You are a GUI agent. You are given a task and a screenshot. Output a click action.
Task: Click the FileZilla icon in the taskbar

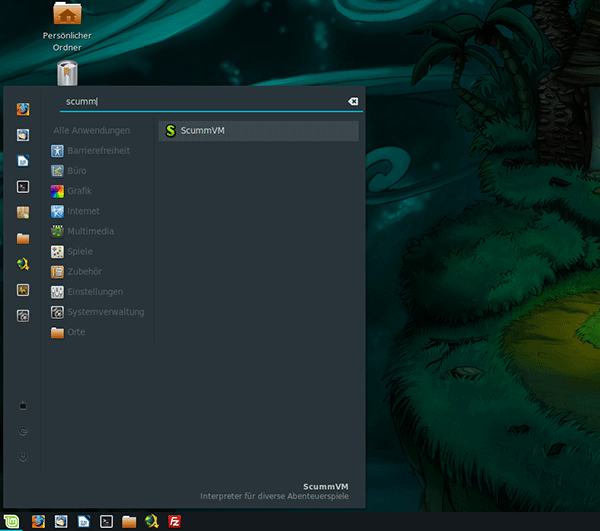[174, 521]
